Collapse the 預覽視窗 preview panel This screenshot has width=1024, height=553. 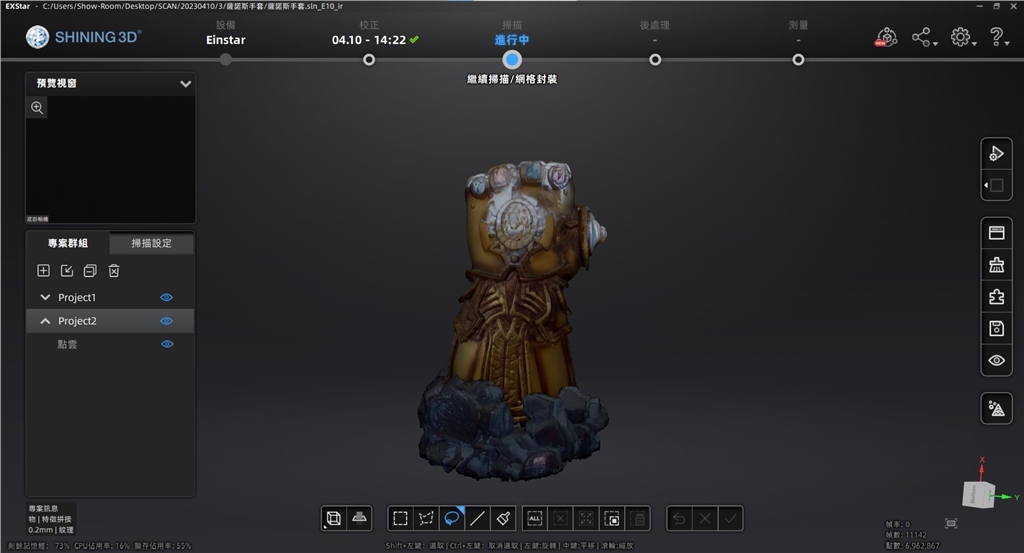coord(185,84)
